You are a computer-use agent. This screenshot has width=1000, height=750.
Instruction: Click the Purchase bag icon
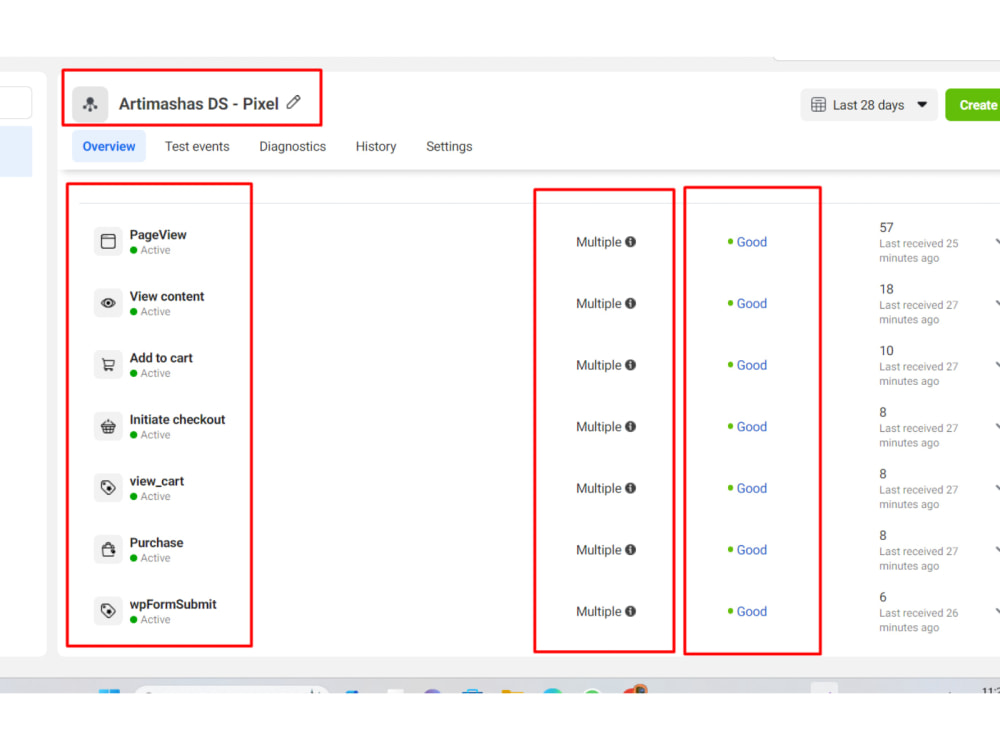point(108,549)
